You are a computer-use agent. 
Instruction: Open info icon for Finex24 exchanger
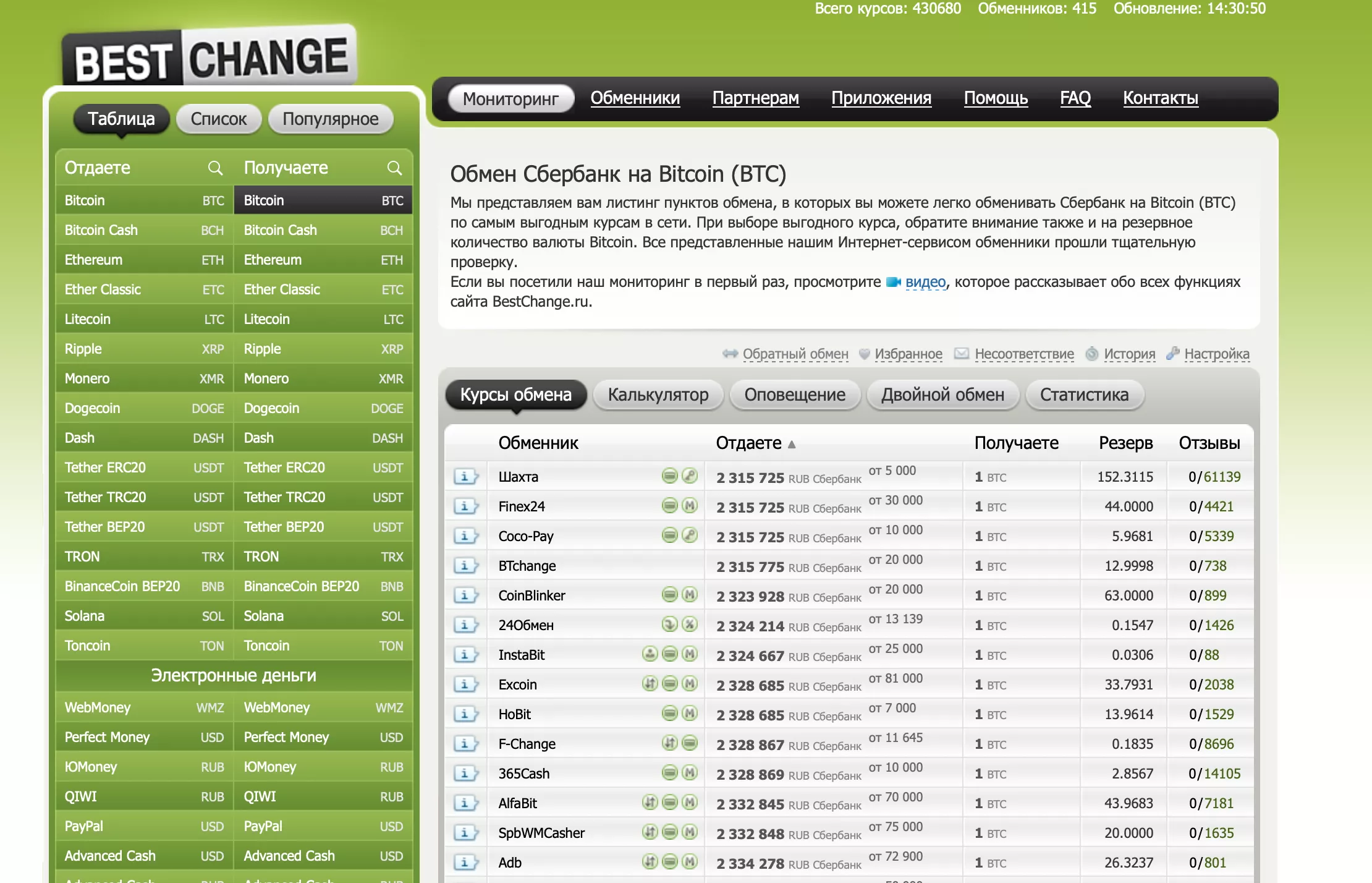pos(466,506)
